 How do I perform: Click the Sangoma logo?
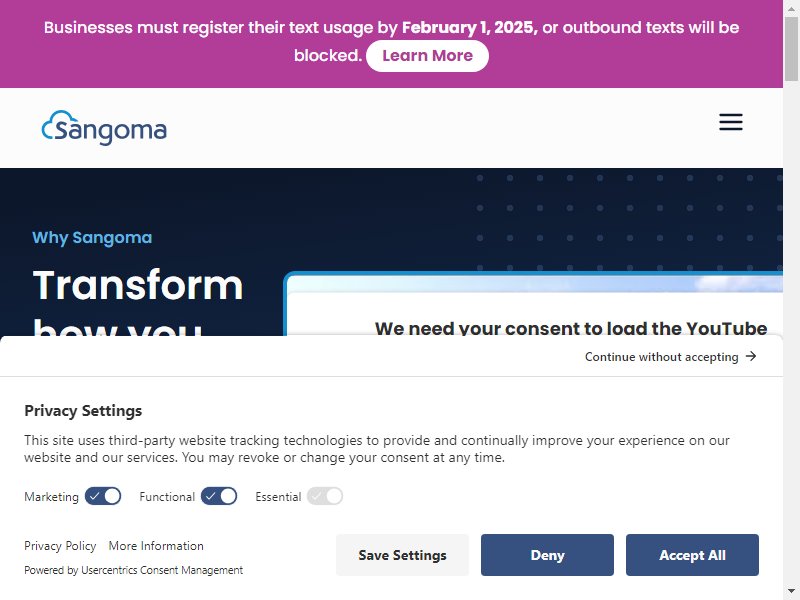pyautogui.click(x=104, y=128)
